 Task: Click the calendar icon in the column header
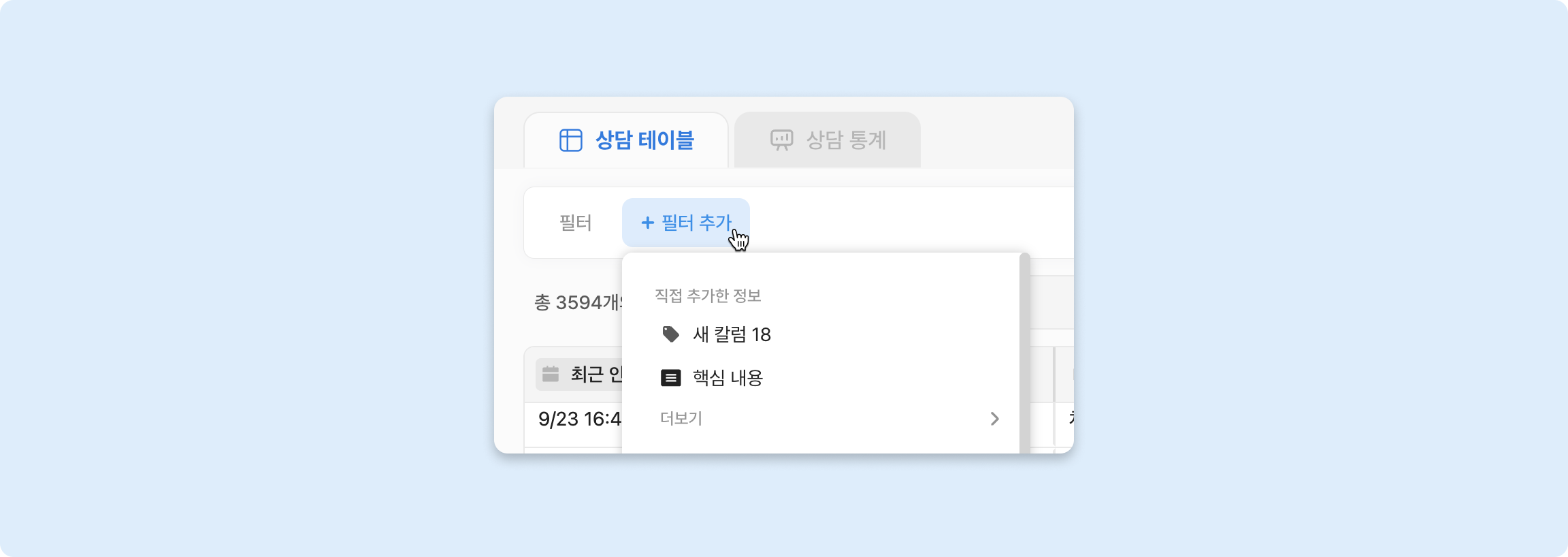pos(551,374)
